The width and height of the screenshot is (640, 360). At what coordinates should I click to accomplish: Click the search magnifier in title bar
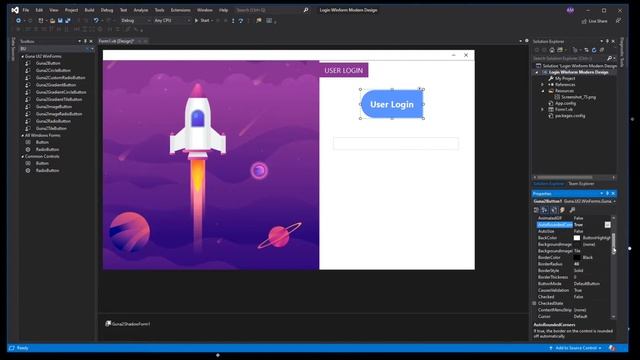(306, 10)
